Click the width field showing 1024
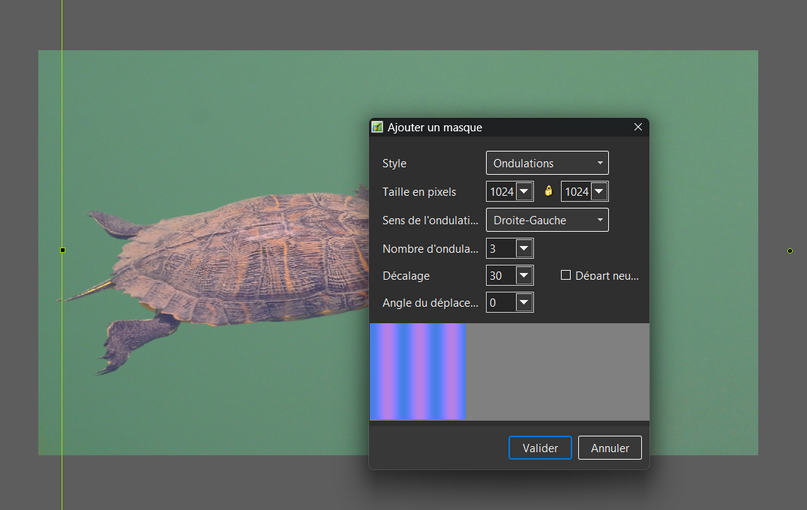The width and height of the screenshot is (807, 510). tap(501, 191)
